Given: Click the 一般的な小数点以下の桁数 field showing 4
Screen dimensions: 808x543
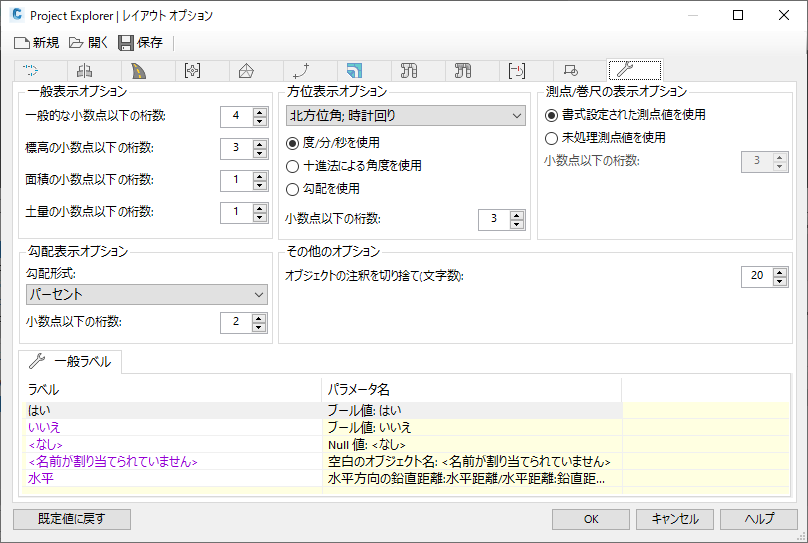Looking at the screenshot, I should click(x=237, y=116).
